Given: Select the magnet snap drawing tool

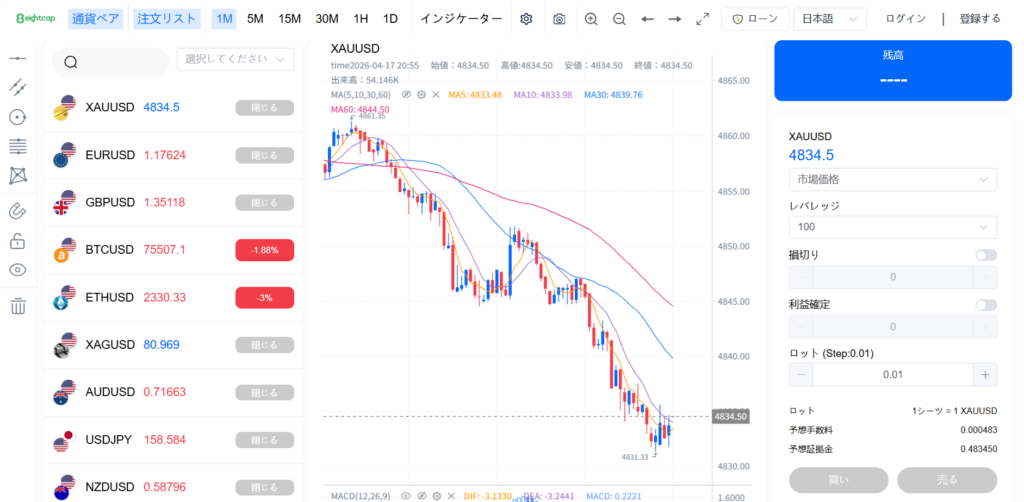Looking at the screenshot, I should tap(17, 211).
